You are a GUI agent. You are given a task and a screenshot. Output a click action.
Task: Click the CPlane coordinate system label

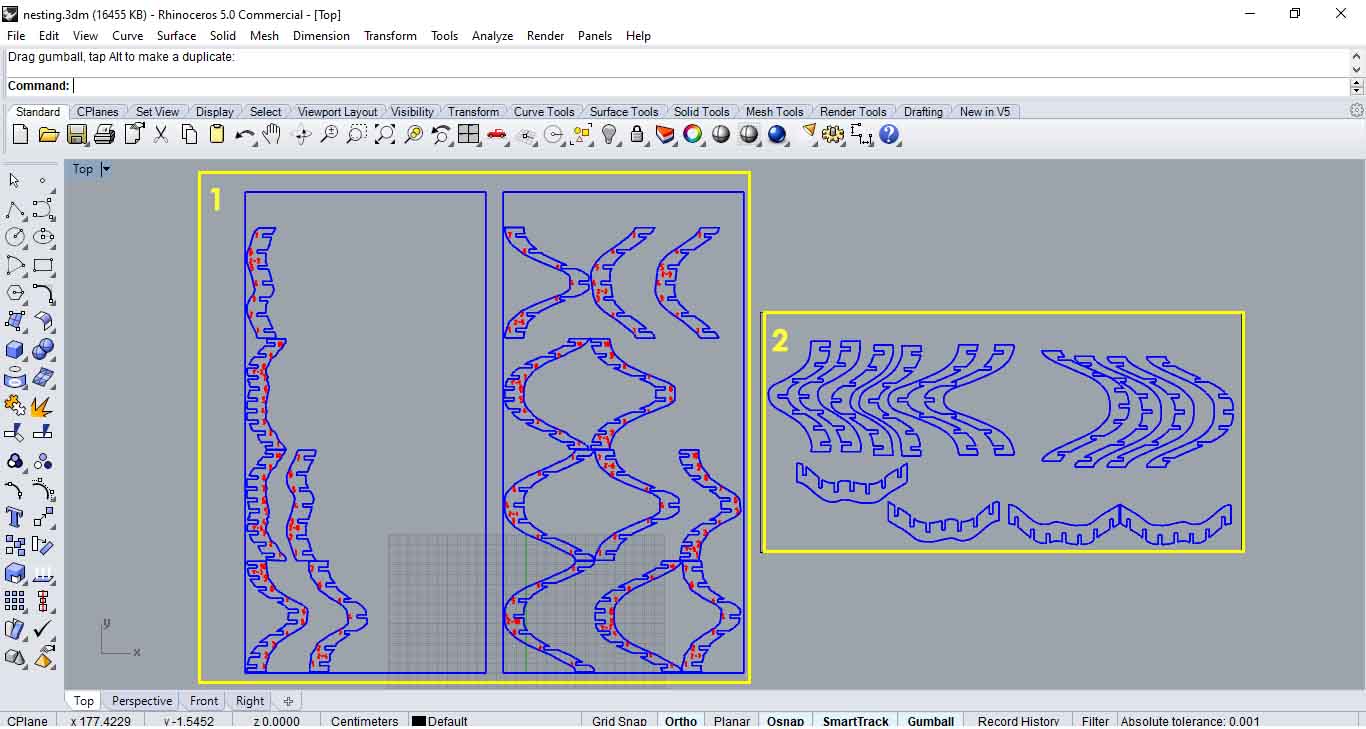(x=27, y=721)
